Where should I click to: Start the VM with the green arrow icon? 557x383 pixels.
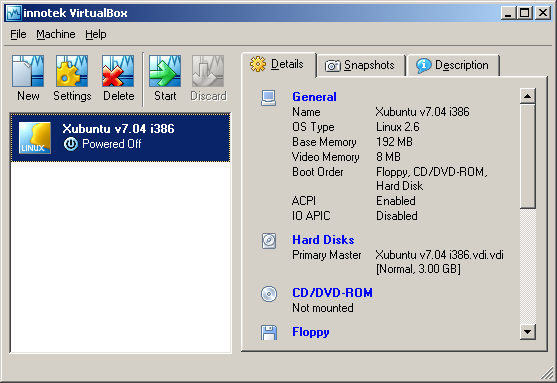(x=165, y=71)
